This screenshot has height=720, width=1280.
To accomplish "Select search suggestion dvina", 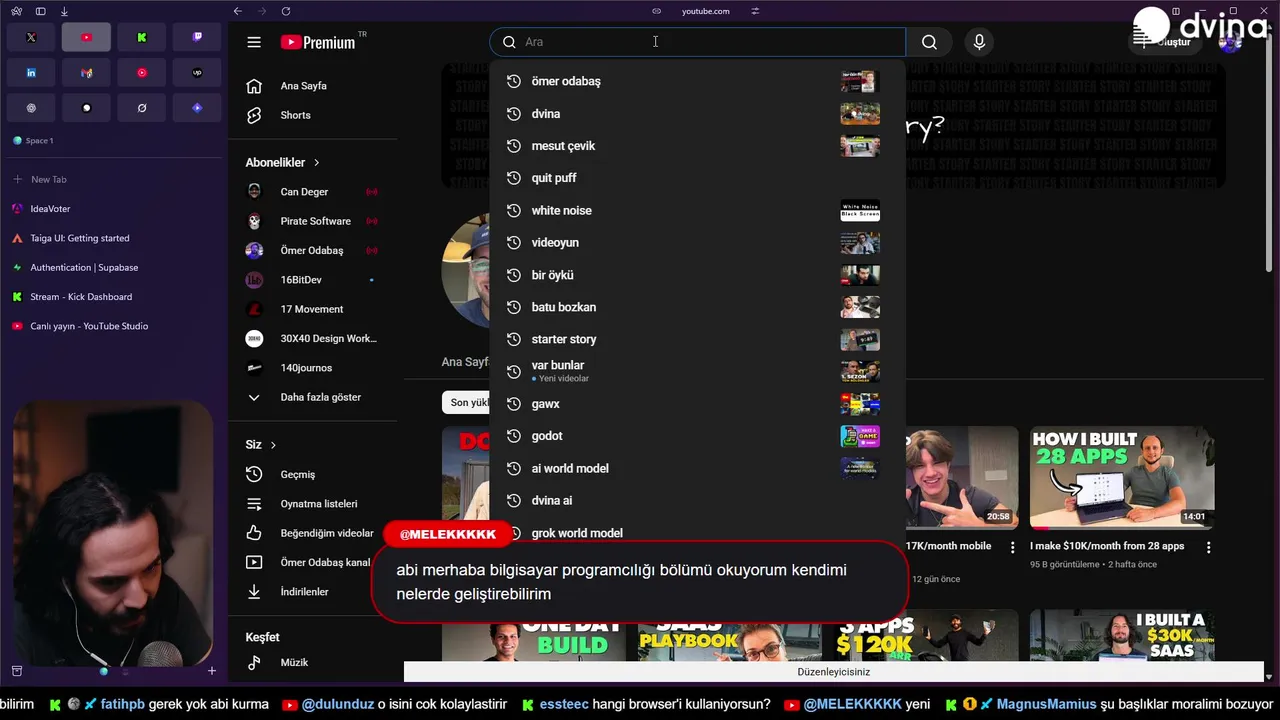I will [x=697, y=114].
